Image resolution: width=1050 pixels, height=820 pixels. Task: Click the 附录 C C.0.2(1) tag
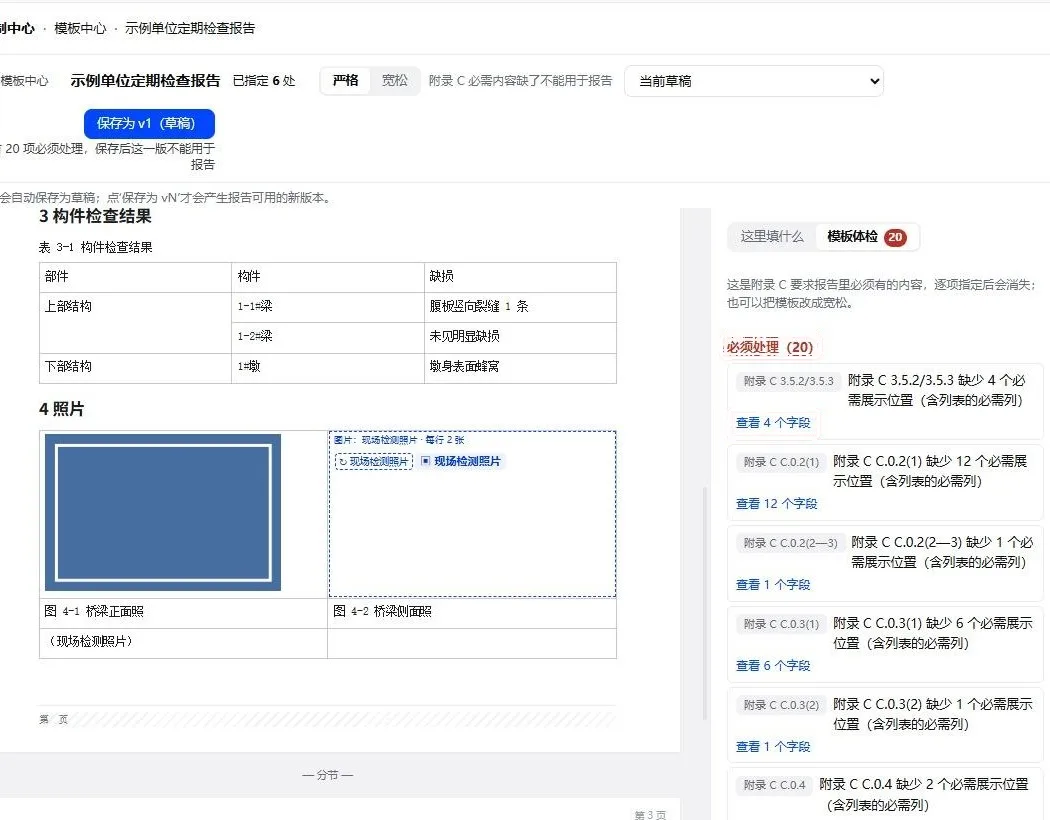pyautogui.click(x=781, y=462)
